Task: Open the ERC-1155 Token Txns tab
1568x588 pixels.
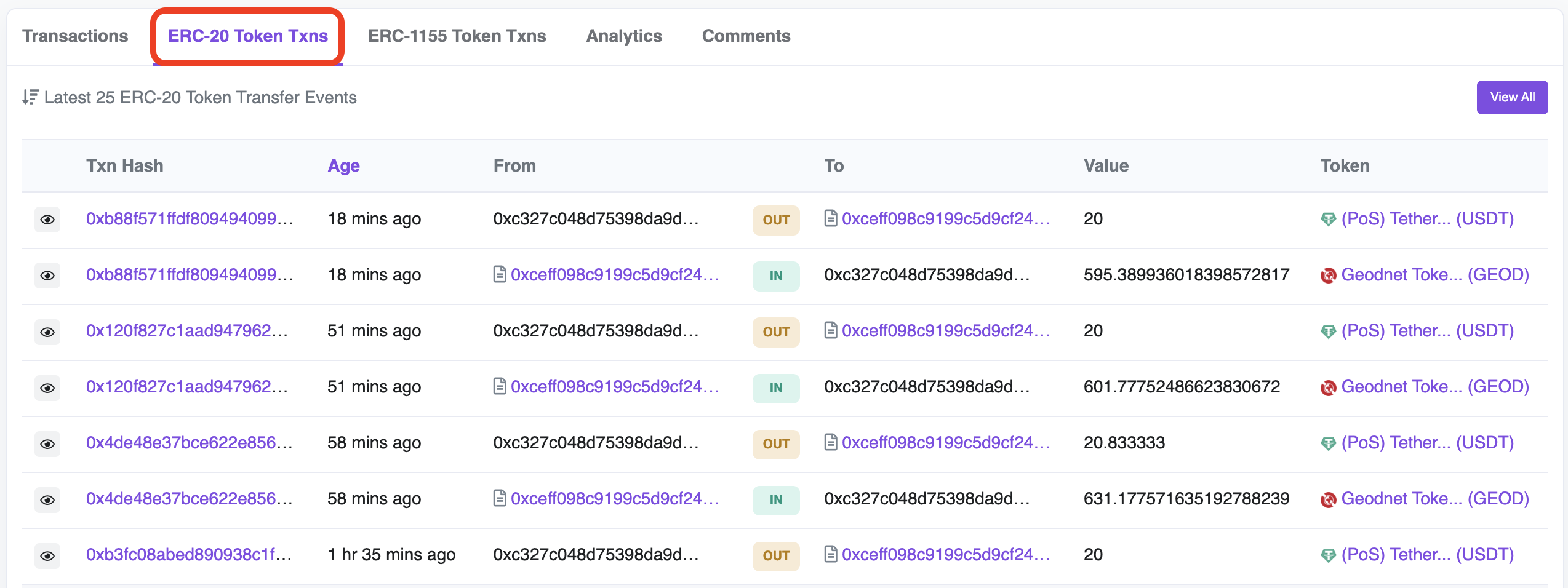Action: pyautogui.click(x=457, y=36)
